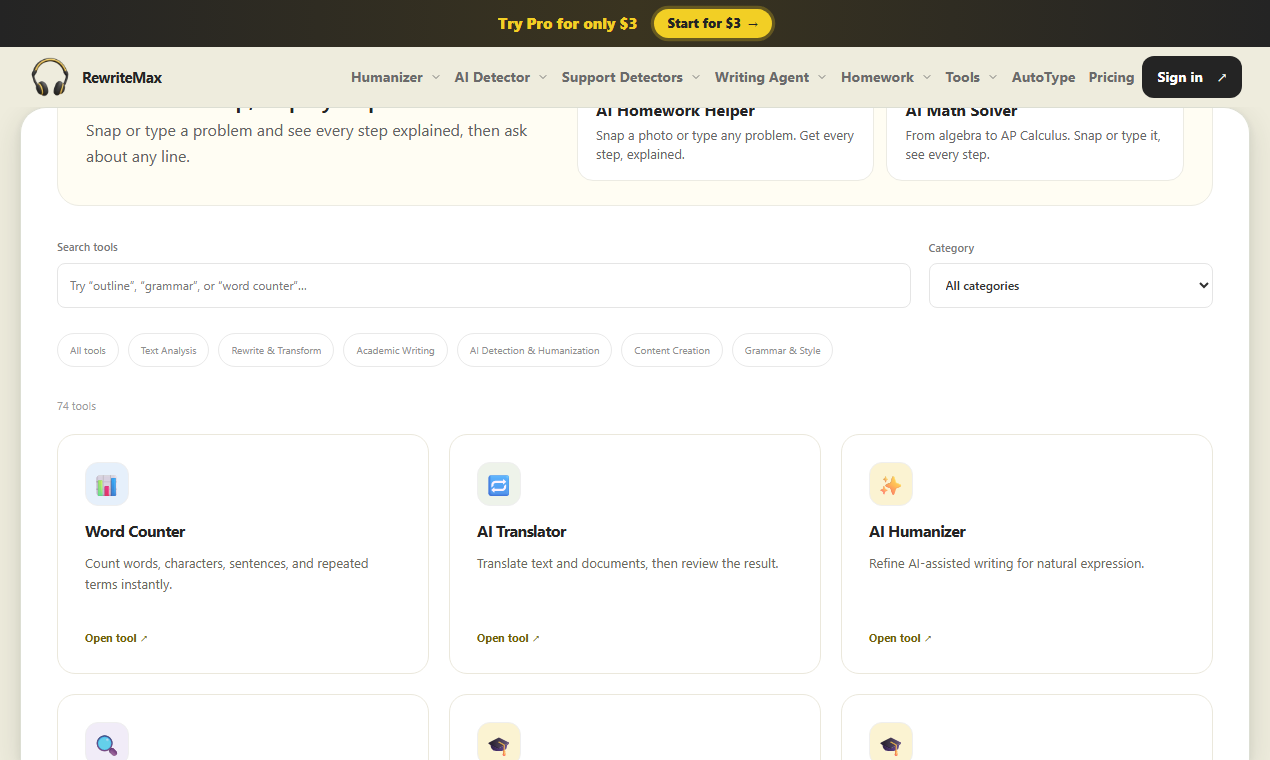This screenshot has height=760, width=1270.
Task: Click the Start for $3 button
Action: (x=713, y=23)
